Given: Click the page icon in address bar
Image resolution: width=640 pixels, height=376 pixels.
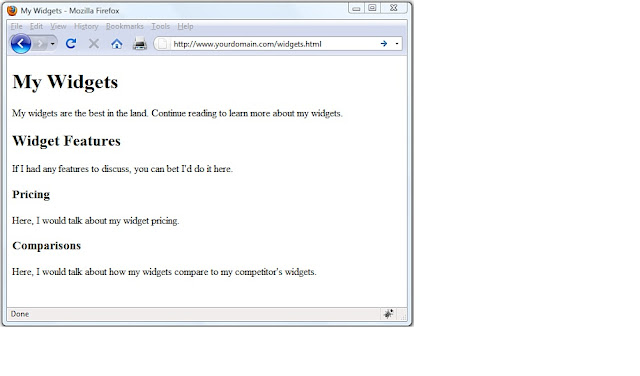Looking at the screenshot, I should point(162,44).
